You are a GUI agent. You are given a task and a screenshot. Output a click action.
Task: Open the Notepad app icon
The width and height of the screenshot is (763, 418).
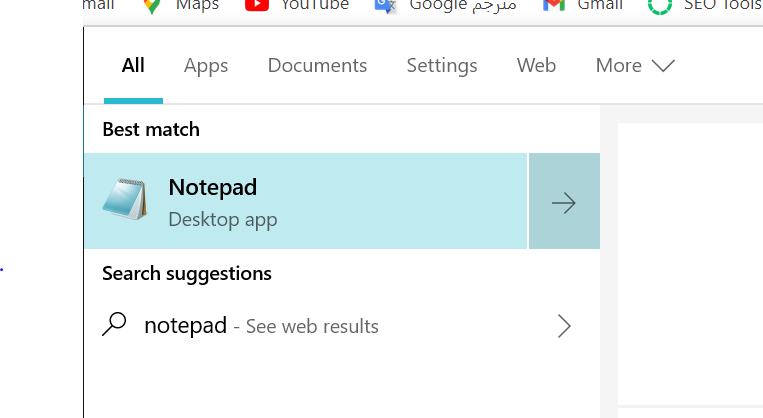coord(125,200)
